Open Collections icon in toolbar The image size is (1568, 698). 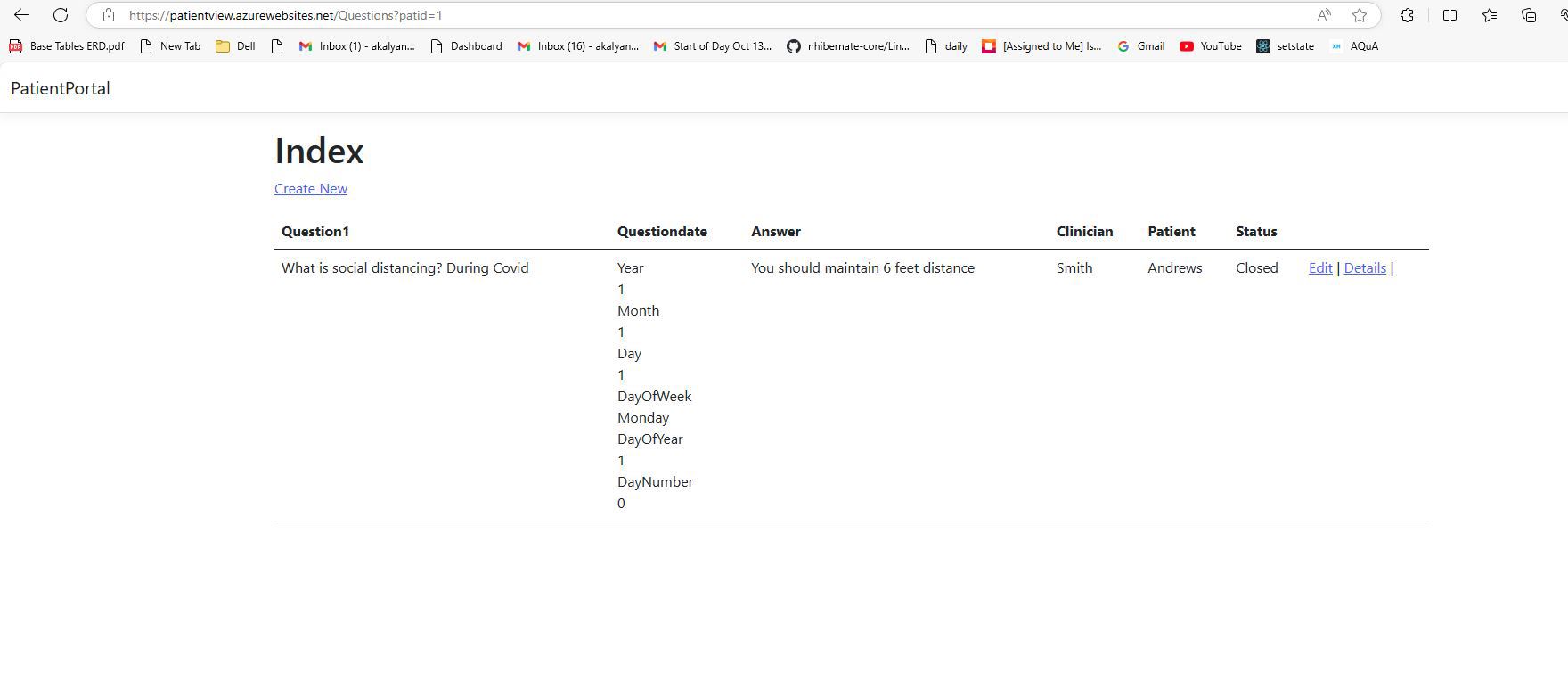tap(1529, 15)
